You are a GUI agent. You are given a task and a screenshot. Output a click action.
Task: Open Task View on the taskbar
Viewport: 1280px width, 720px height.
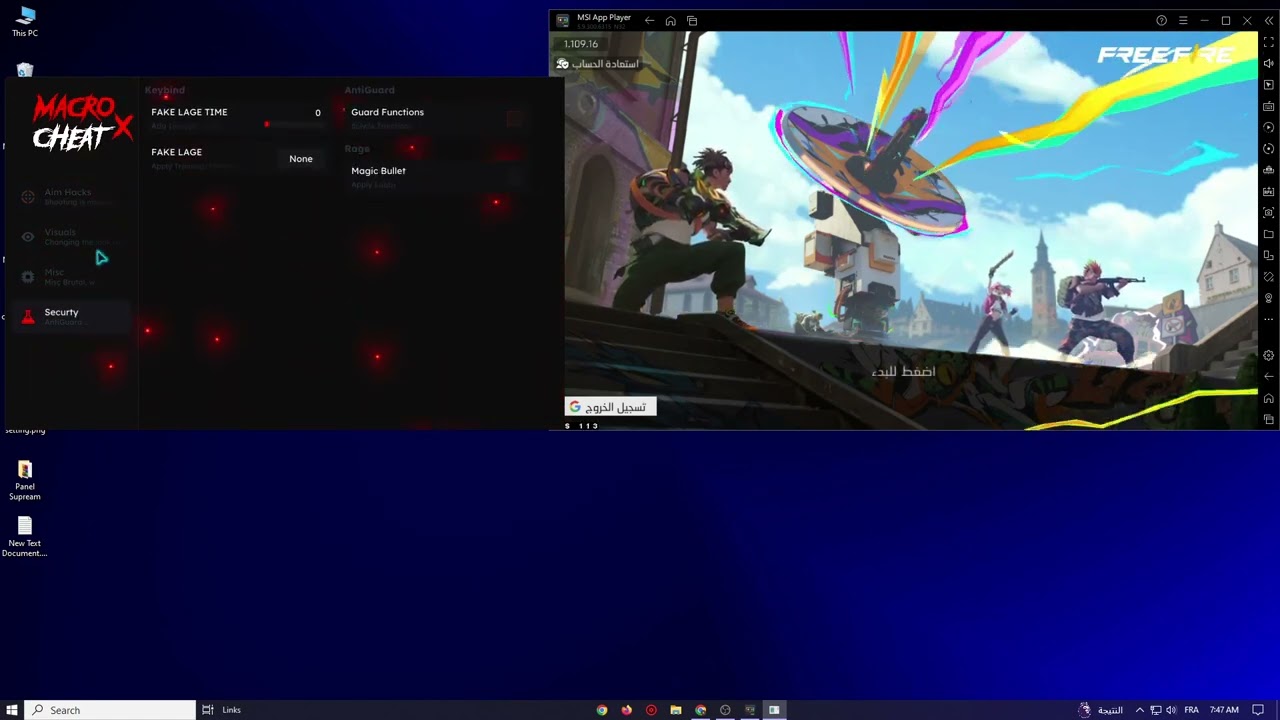pos(208,710)
